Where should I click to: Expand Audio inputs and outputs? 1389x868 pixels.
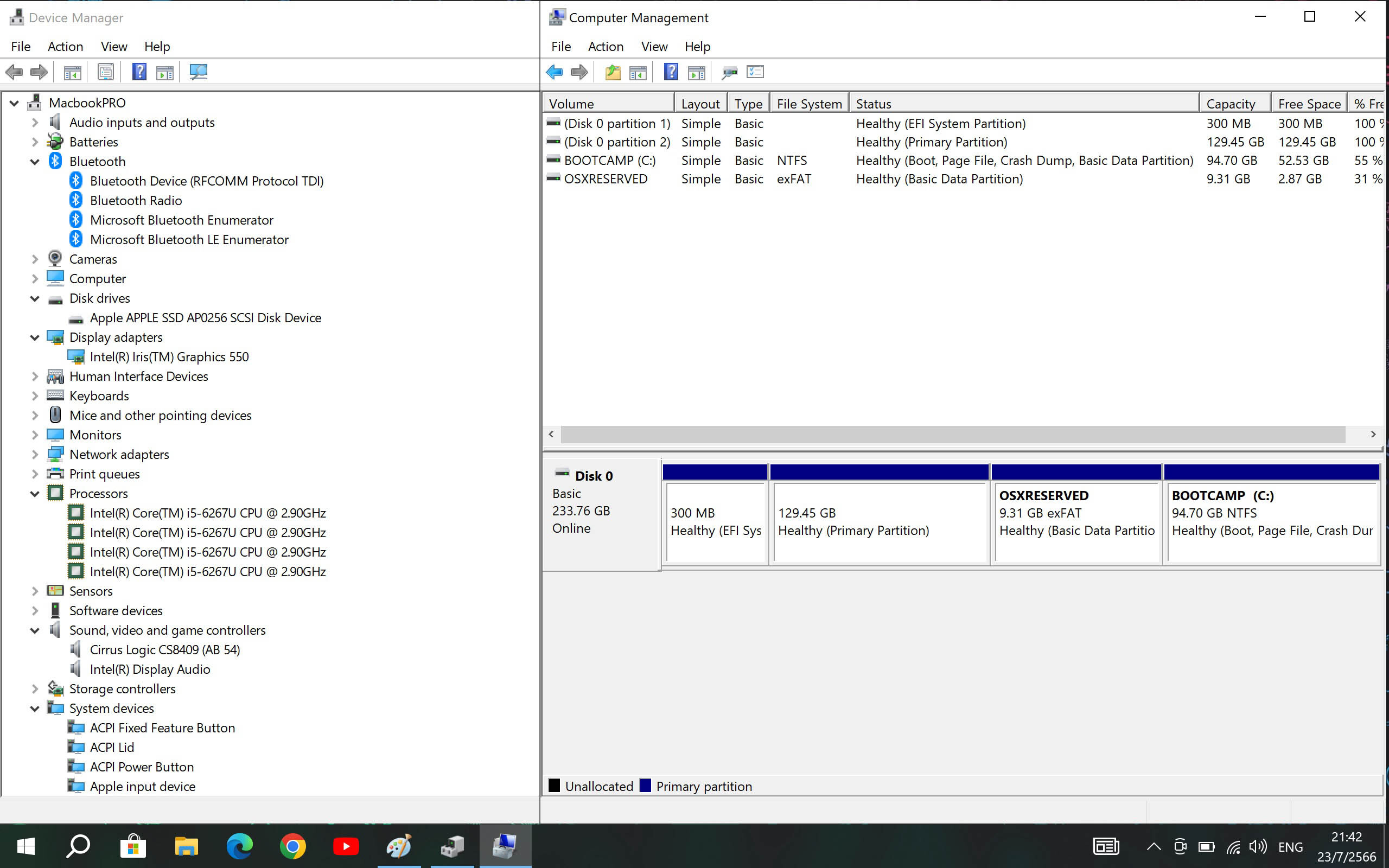34,123
